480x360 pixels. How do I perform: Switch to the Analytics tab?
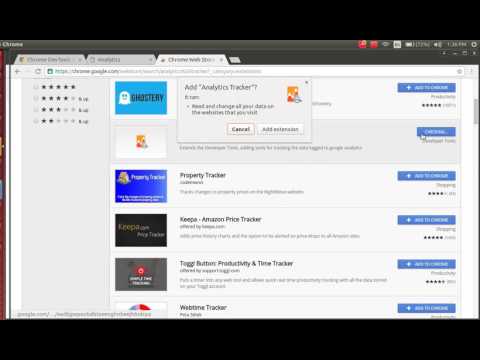[120, 60]
